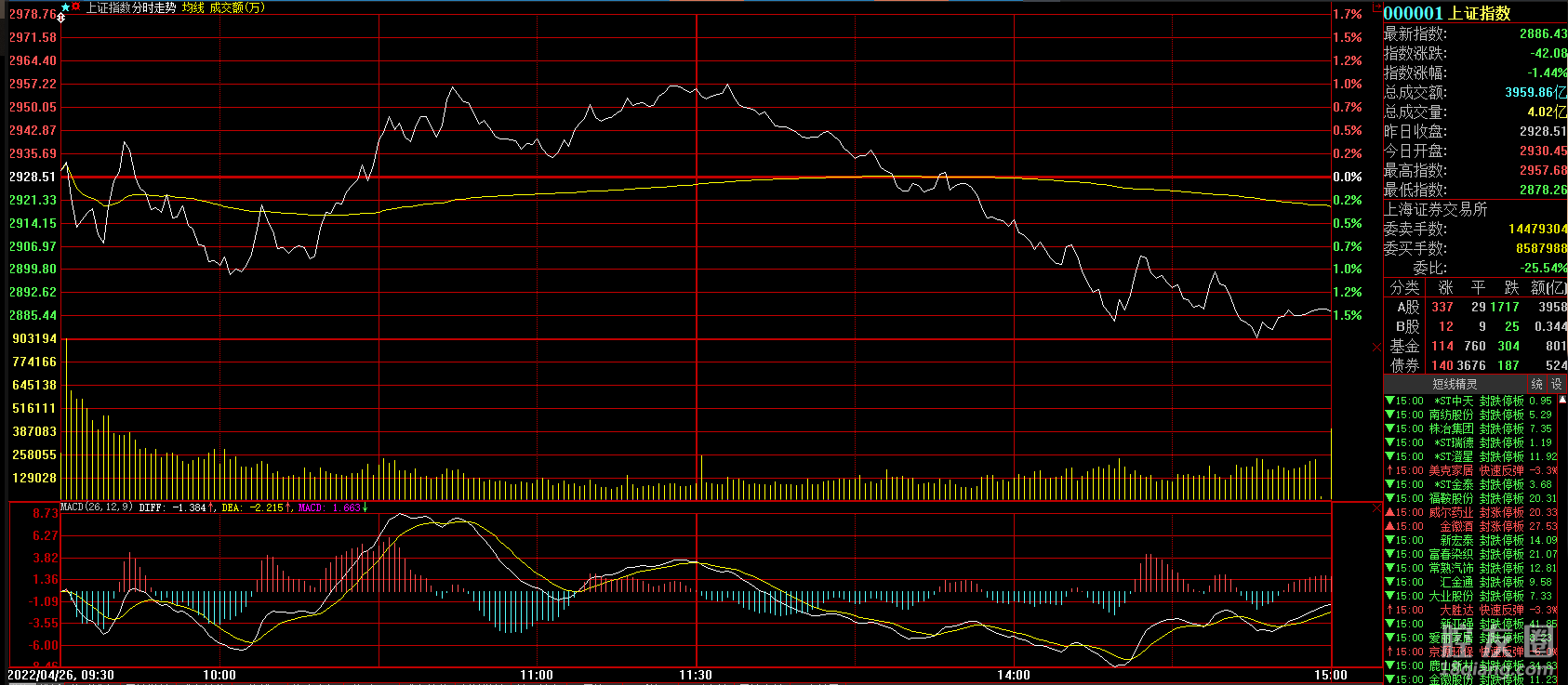1568x685 pixels.
Task: Click the MACD(26,12,9) indicator label
Action: pos(97,507)
